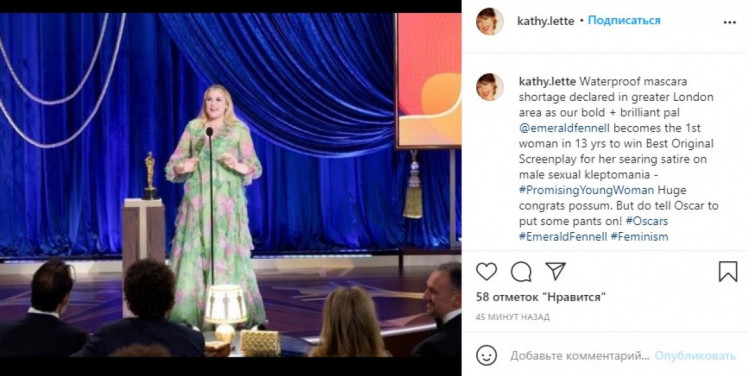Follow kathy.lette via Подписаться link

(624, 21)
